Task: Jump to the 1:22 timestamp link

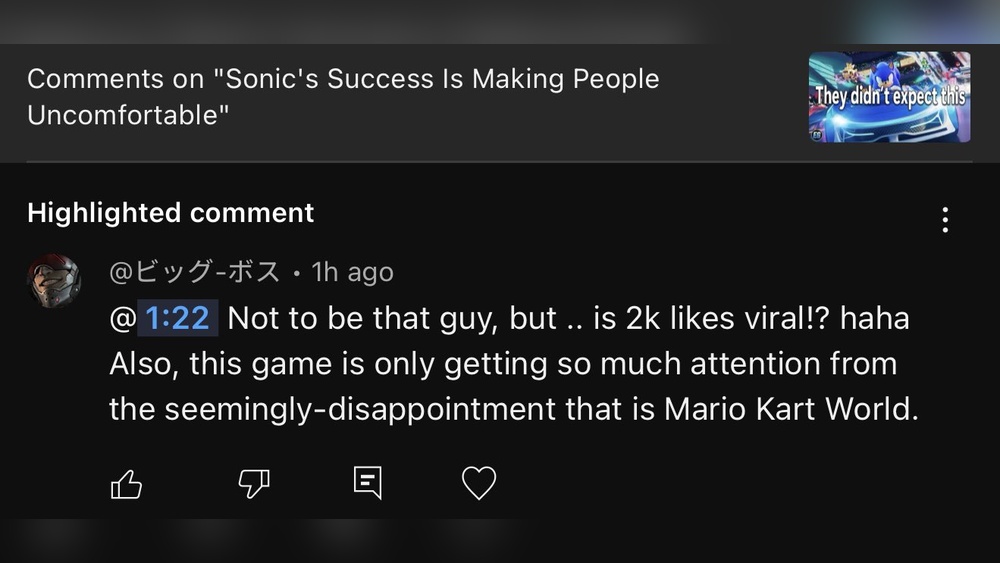Action: tap(177, 319)
